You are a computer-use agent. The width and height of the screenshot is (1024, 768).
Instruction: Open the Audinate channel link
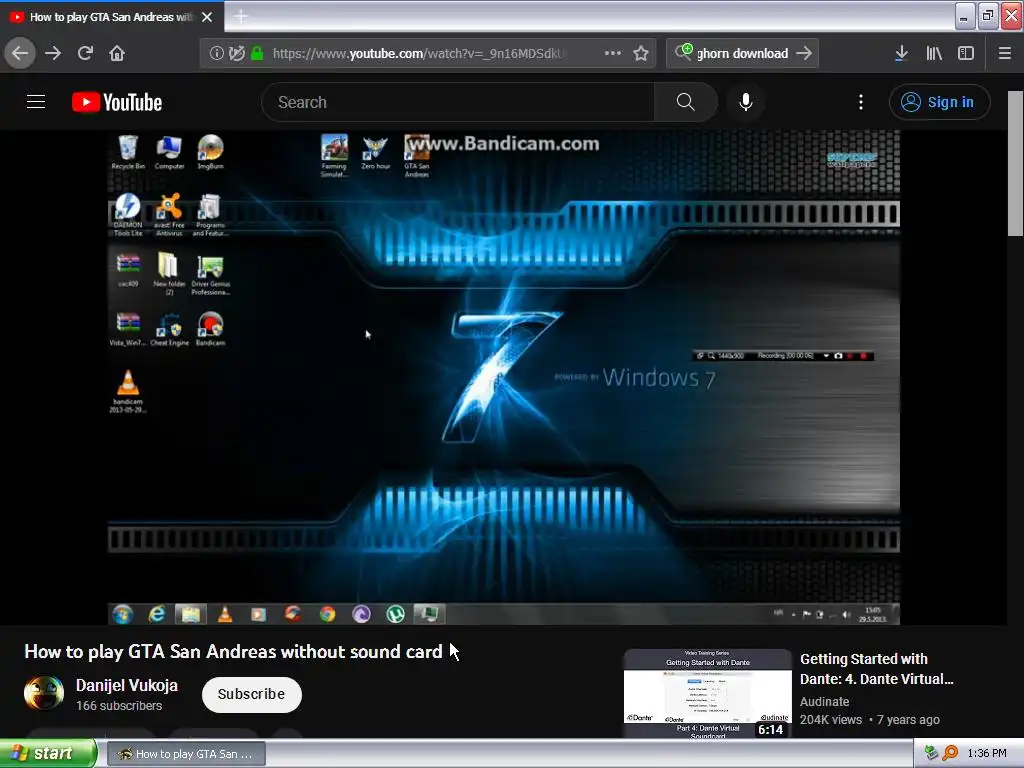pos(825,701)
